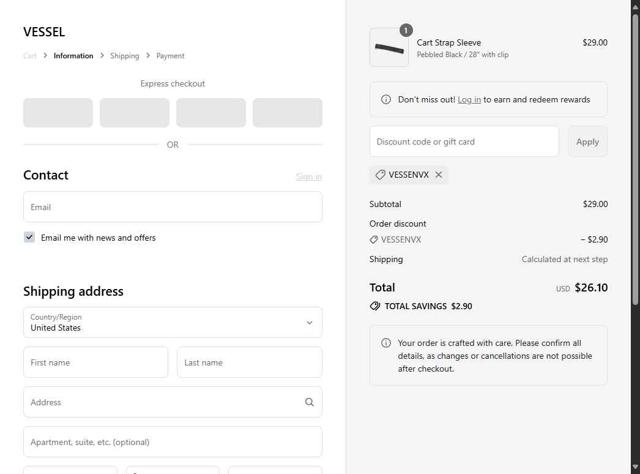
Task: Uncheck Email me with news and offers
Action: point(29,237)
